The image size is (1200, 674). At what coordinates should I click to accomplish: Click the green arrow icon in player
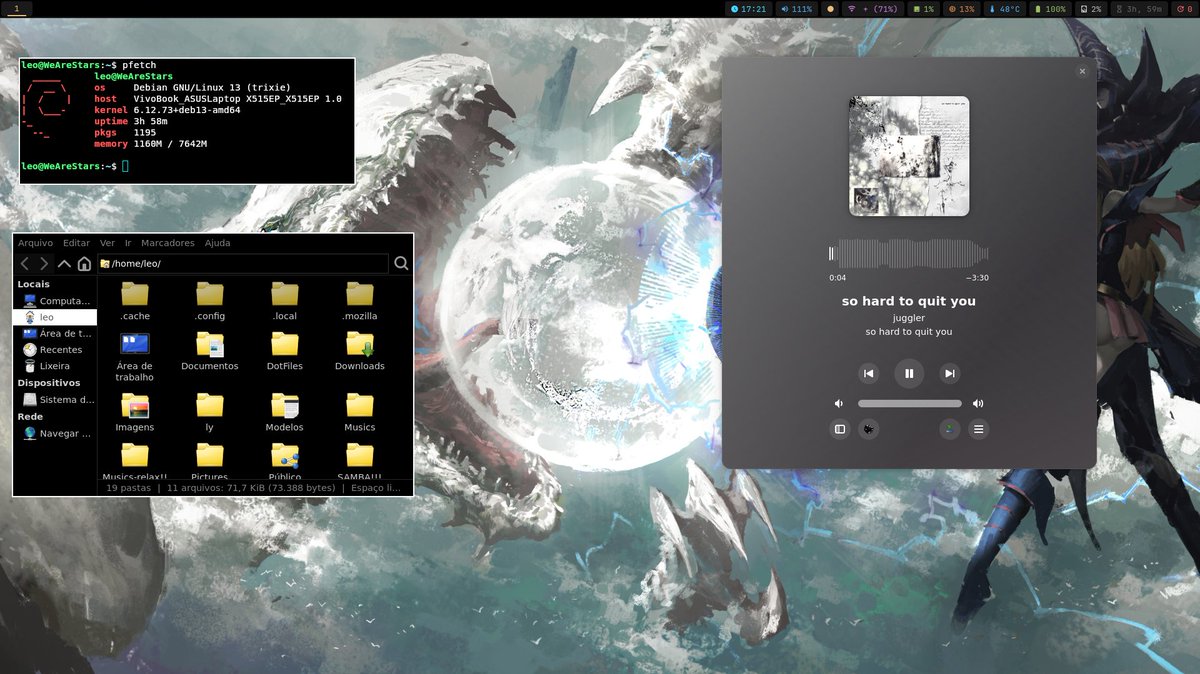tap(949, 429)
